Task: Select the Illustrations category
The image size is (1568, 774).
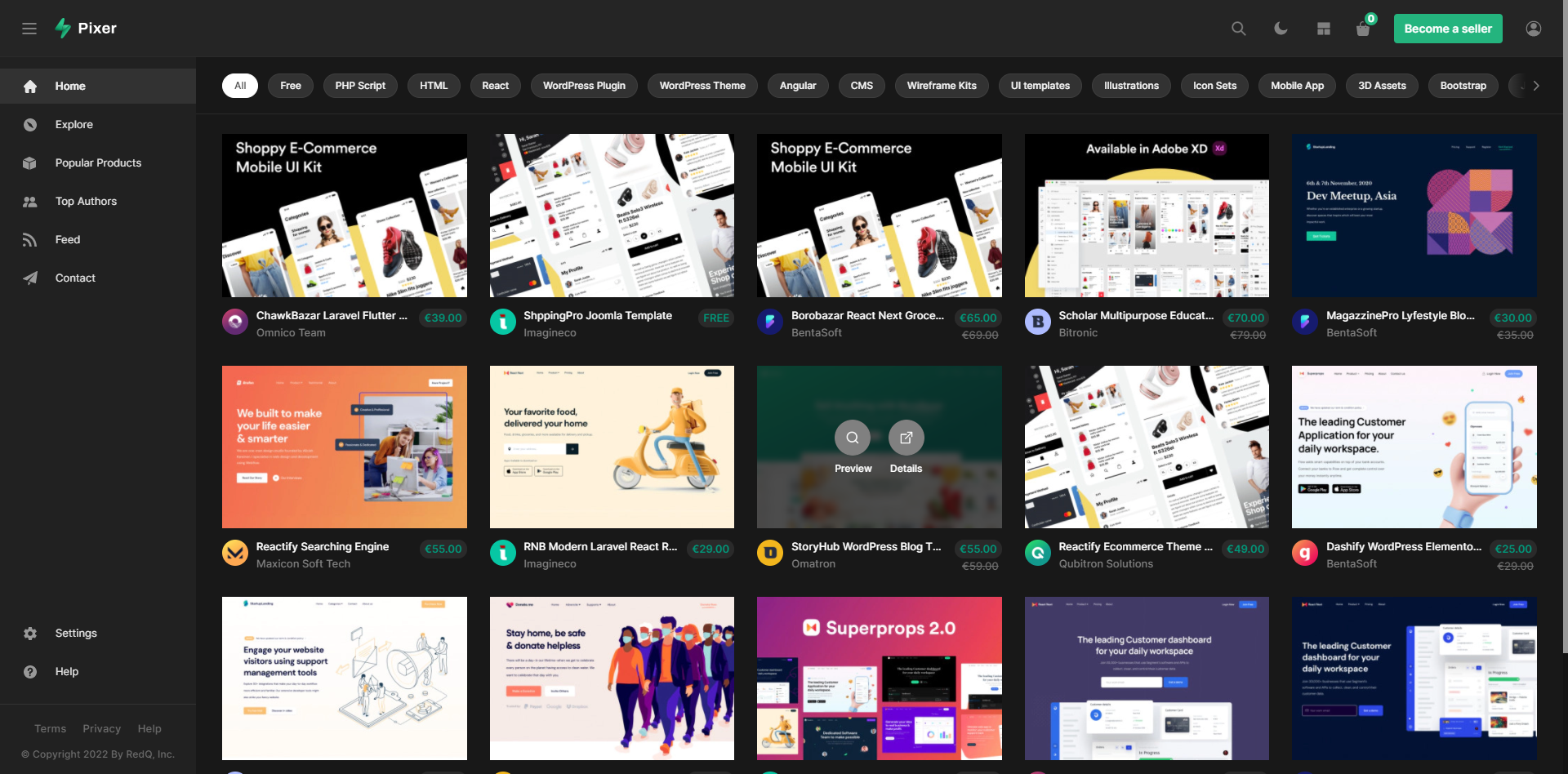Action: 1131,86
